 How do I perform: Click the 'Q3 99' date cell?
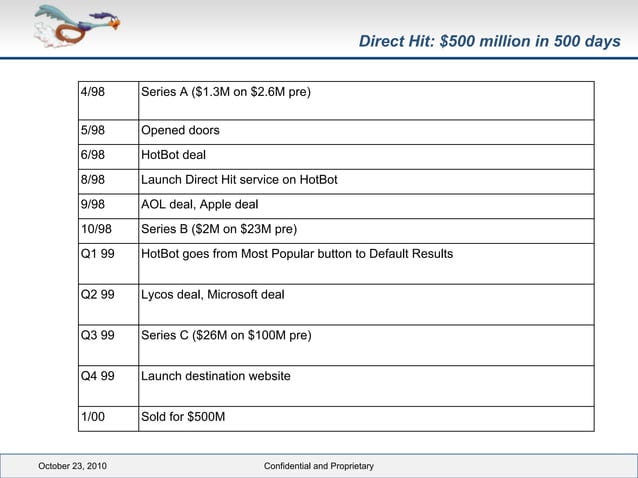pos(108,345)
